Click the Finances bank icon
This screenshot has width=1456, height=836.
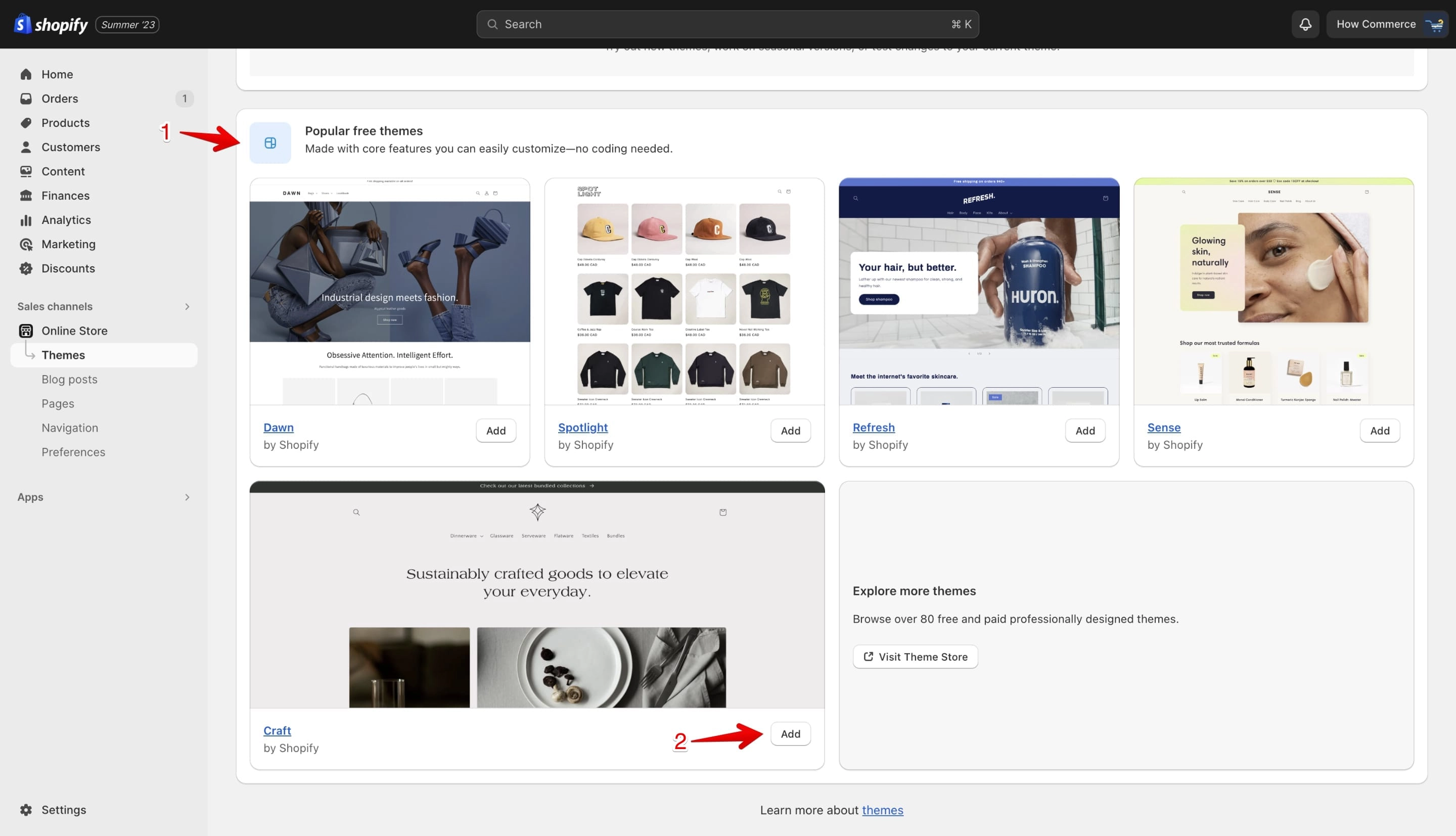tap(26, 195)
